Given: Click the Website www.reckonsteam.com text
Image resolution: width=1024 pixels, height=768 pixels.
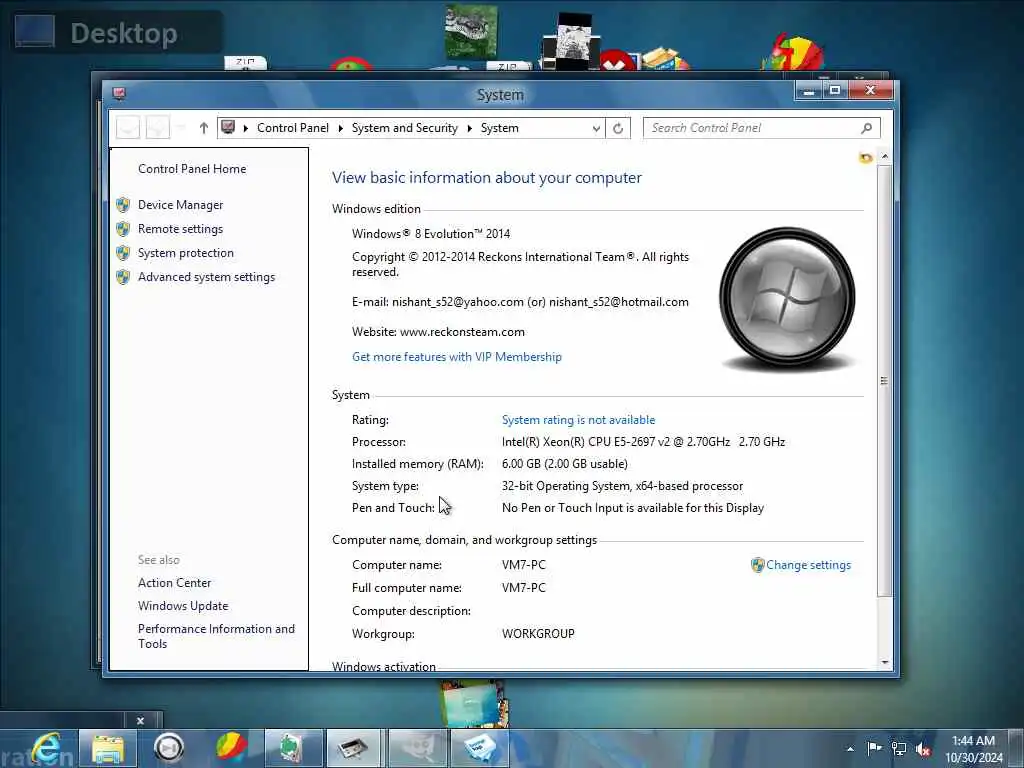Looking at the screenshot, I should point(438,332).
